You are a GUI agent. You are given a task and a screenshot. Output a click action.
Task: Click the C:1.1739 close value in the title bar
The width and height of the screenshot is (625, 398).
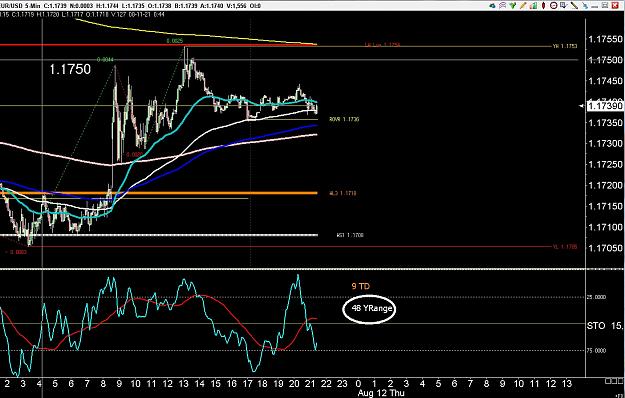(56, 6)
